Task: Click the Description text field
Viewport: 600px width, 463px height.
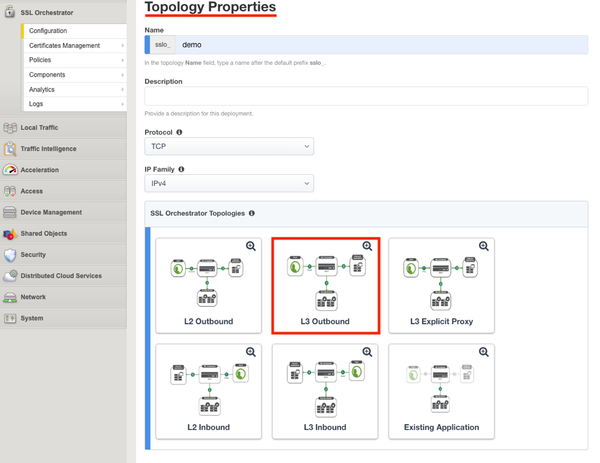Action: [x=366, y=96]
